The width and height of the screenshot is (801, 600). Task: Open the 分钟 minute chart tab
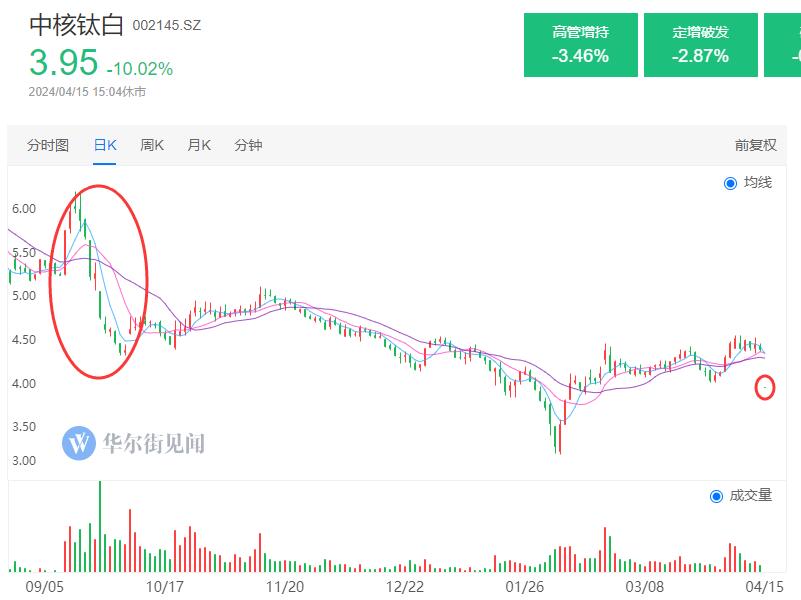click(248, 146)
